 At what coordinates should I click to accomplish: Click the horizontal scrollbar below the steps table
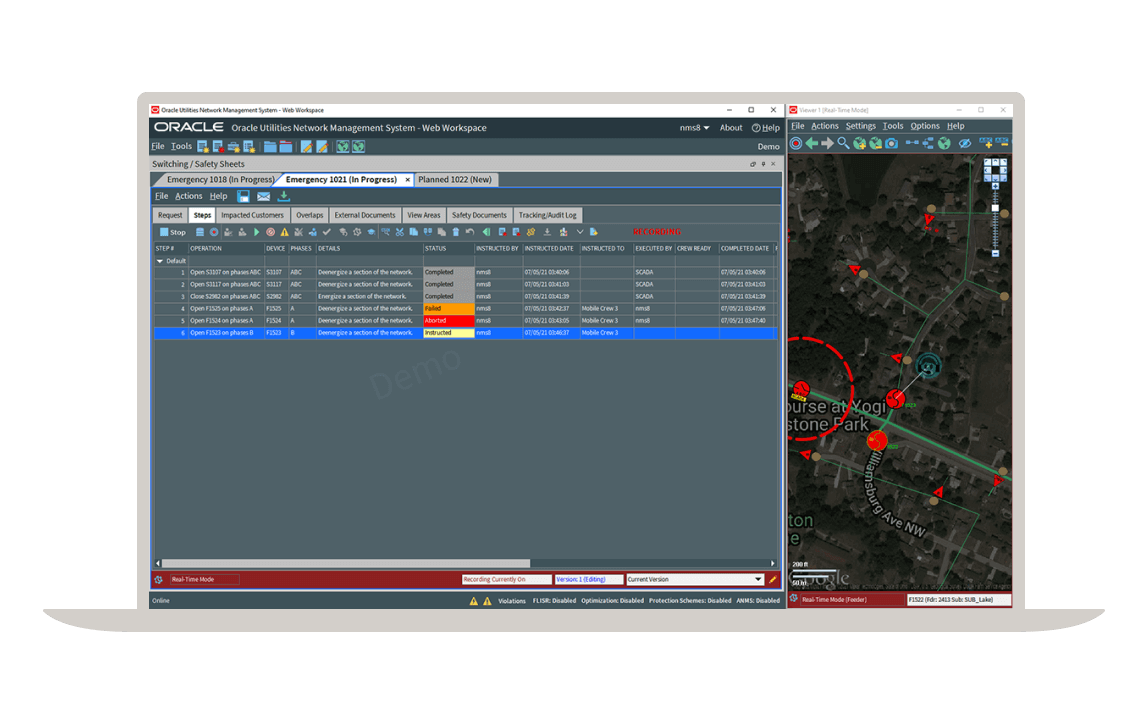[345, 562]
